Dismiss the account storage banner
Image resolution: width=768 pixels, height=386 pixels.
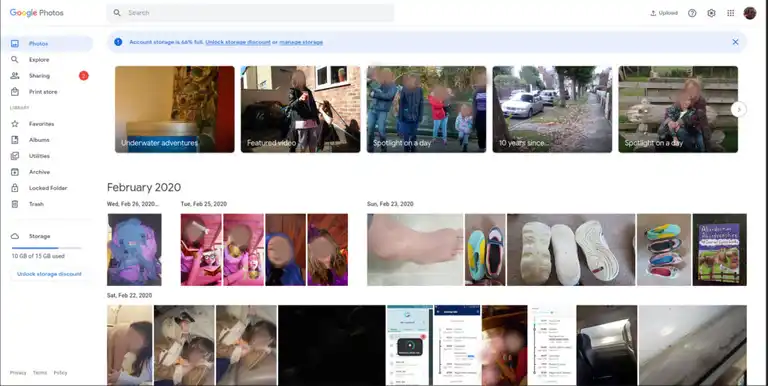735,42
